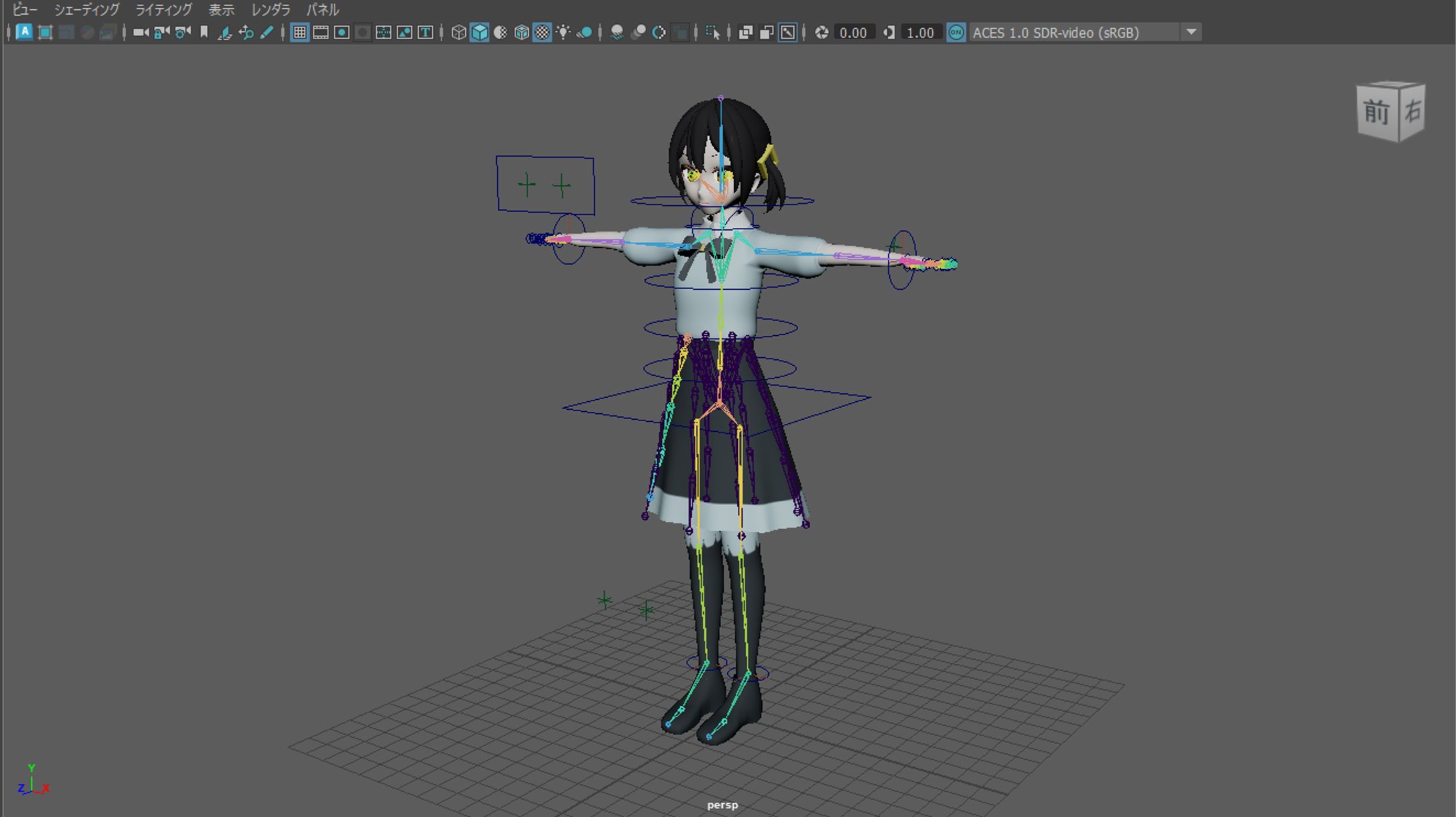Open the パネル menu
The image size is (1456, 817).
[322, 10]
